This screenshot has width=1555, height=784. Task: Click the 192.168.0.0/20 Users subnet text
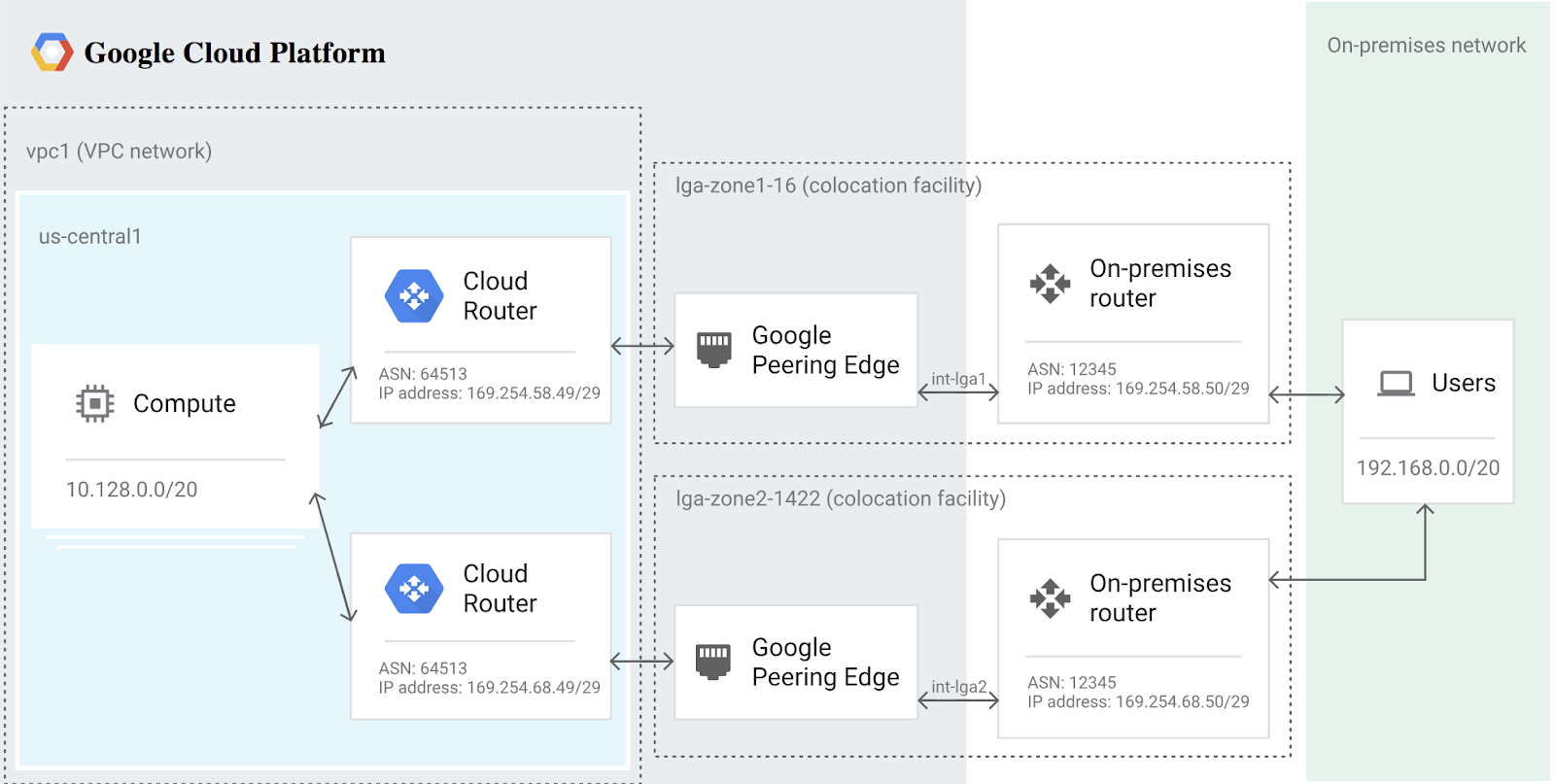1428,468
